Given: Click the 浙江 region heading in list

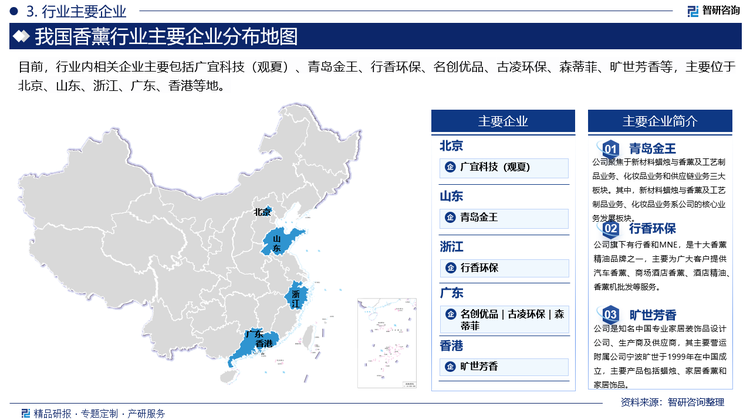Looking at the screenshot, I should 451,247.
